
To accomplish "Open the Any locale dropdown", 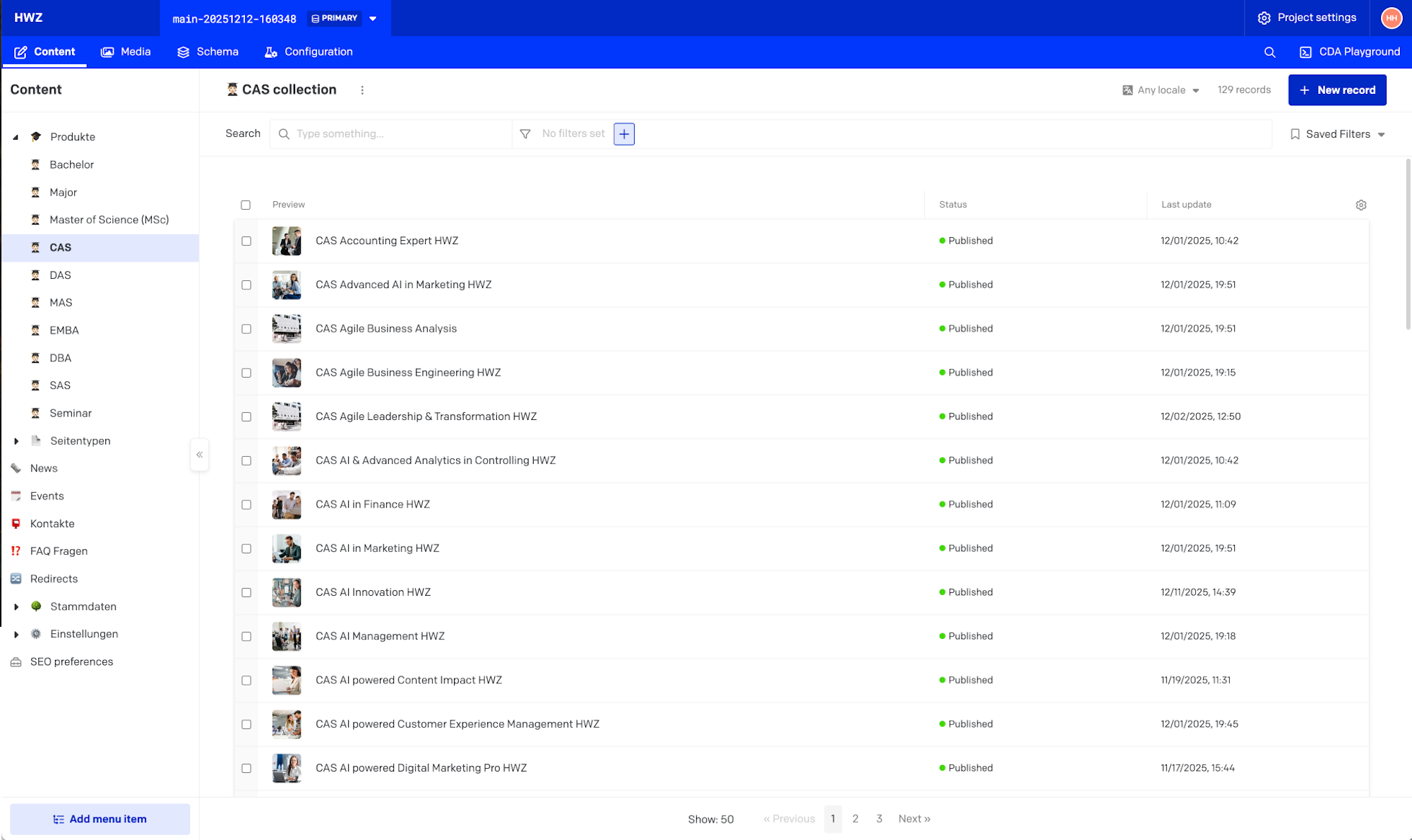I will [1161, 90].
